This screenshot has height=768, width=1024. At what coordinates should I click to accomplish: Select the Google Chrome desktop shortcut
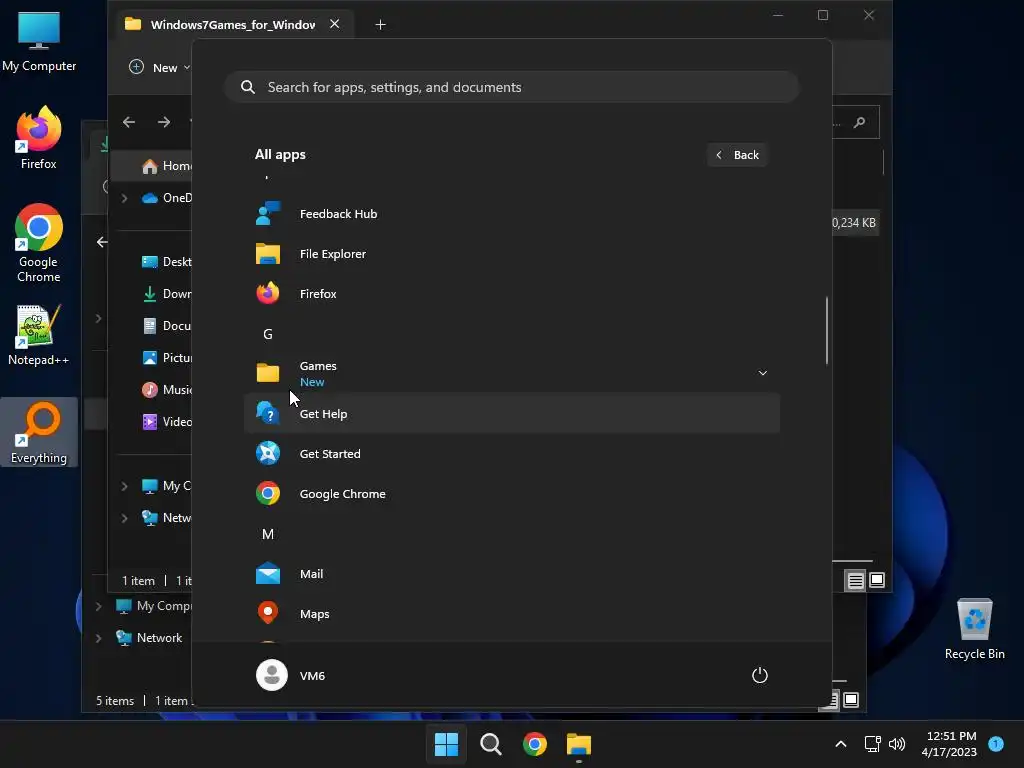39,243
